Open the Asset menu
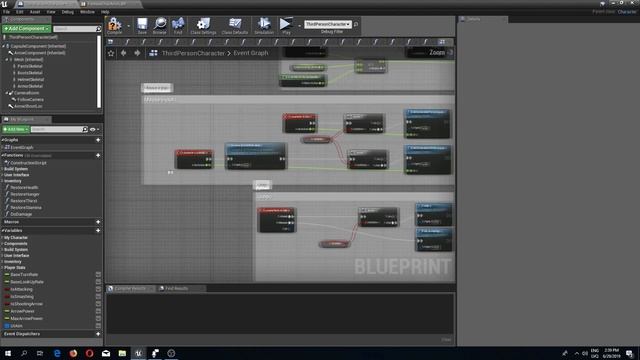640x360 pixels. [x=35, y=12]
